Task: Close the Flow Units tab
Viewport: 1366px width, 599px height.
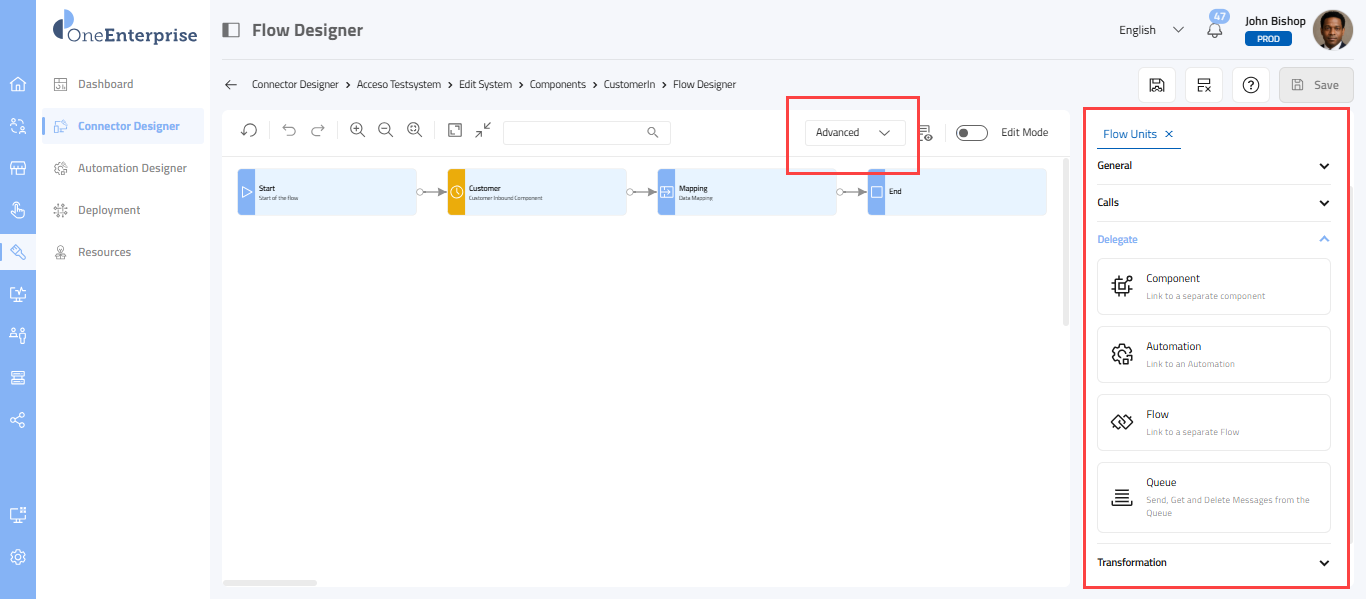Action: coord(1169,134)
